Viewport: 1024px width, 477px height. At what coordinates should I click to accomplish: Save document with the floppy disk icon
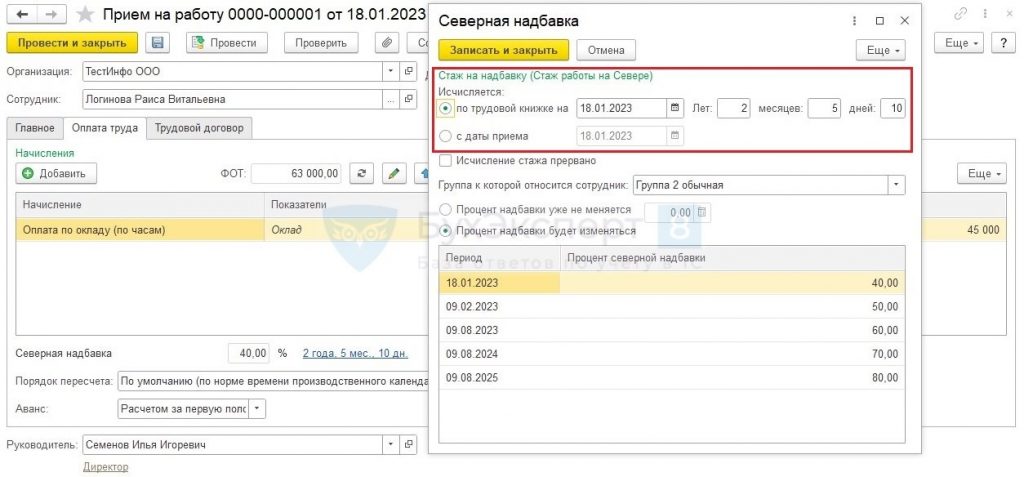pyautogui.click(x=157, y=43)
